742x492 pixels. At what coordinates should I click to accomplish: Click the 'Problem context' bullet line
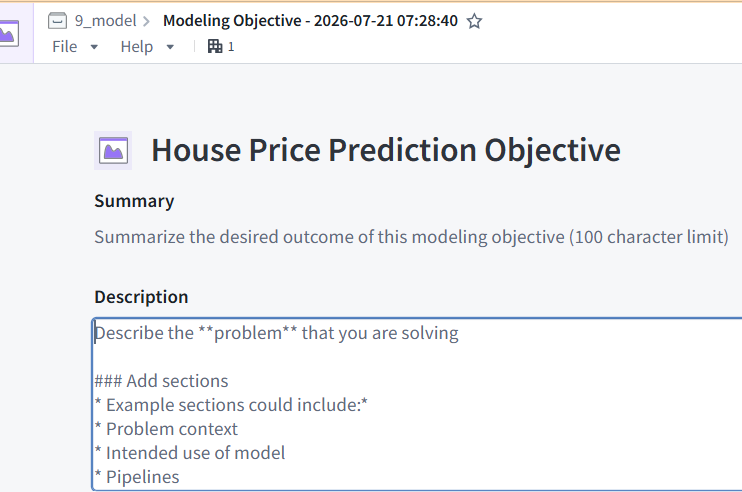(x=166, y=429)
